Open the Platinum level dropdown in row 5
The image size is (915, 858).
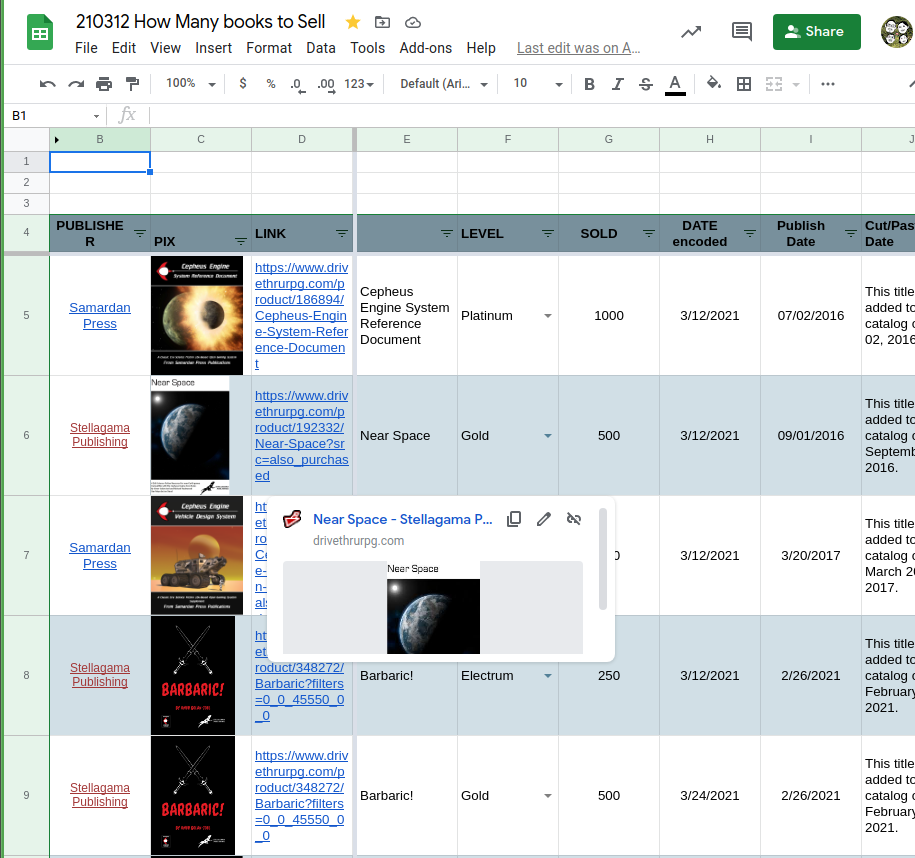click(x=547, y=316)
